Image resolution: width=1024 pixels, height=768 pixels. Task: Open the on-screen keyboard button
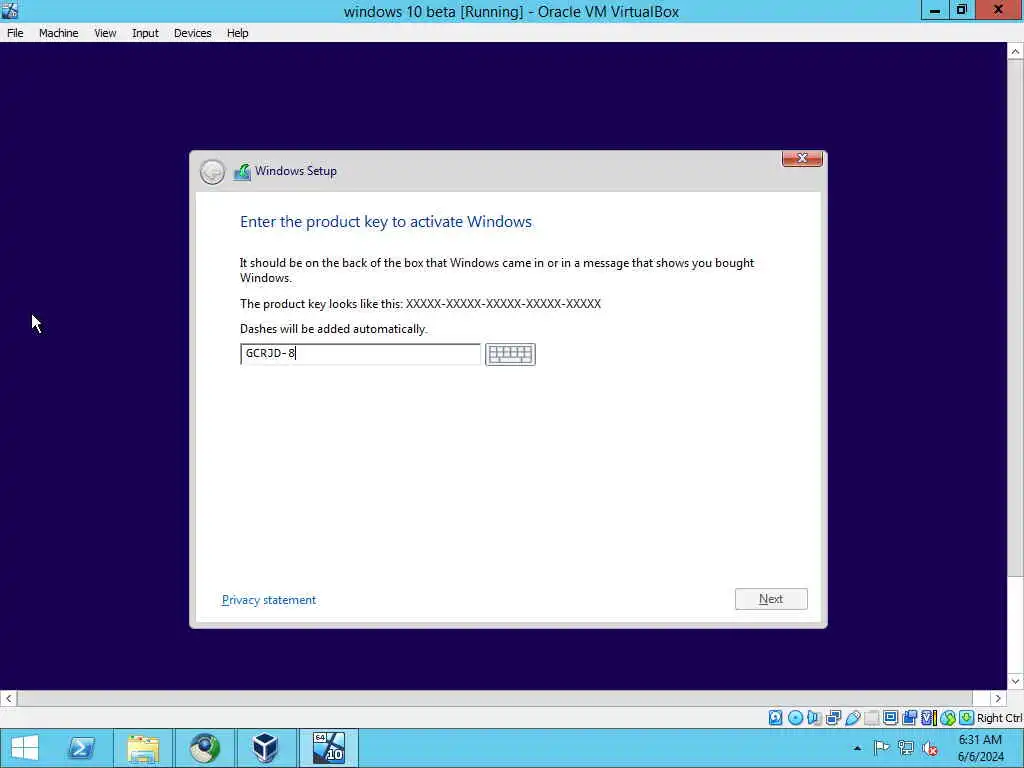(510, 354)
